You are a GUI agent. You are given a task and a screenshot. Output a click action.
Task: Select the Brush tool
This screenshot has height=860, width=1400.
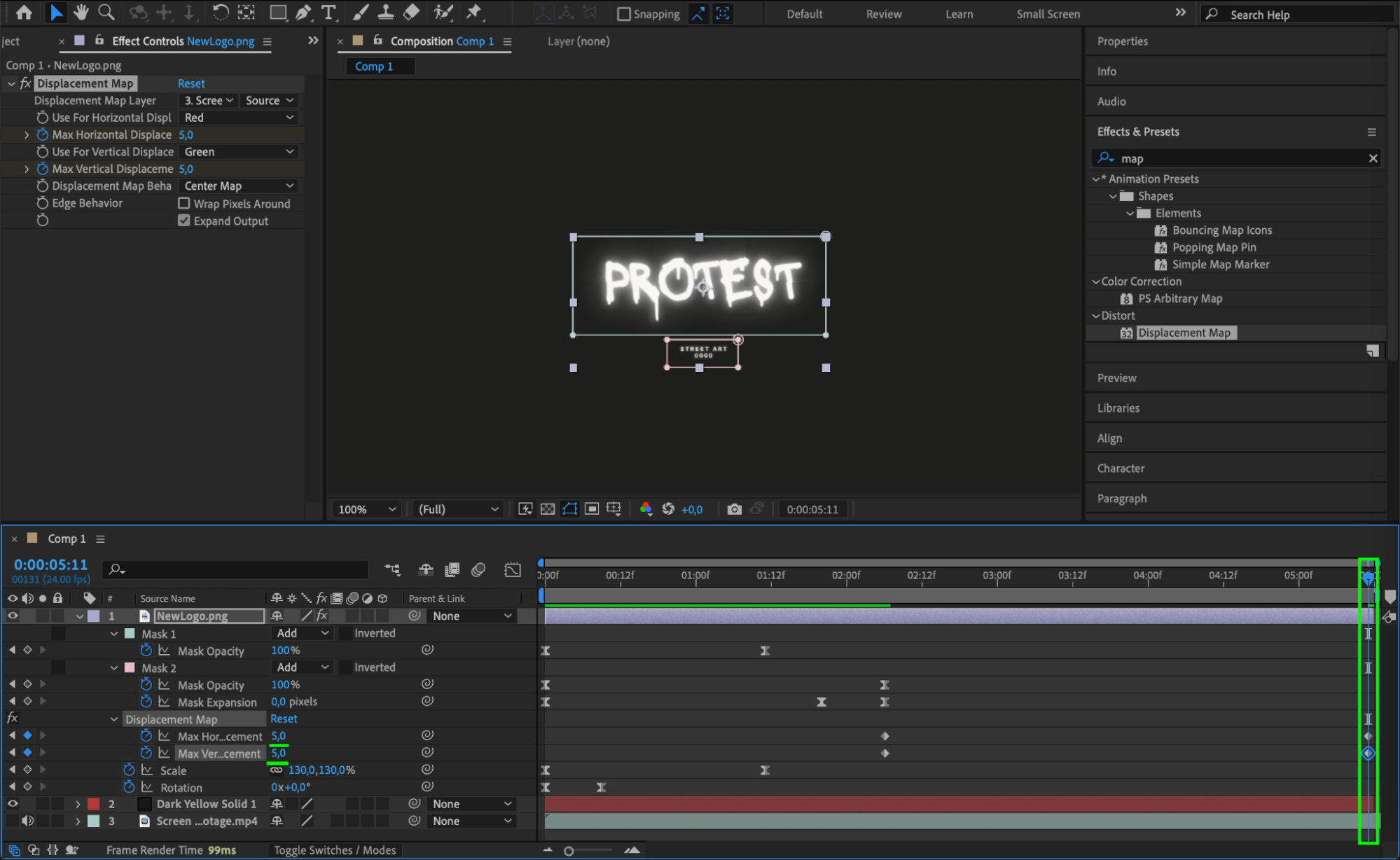[360, 12]
